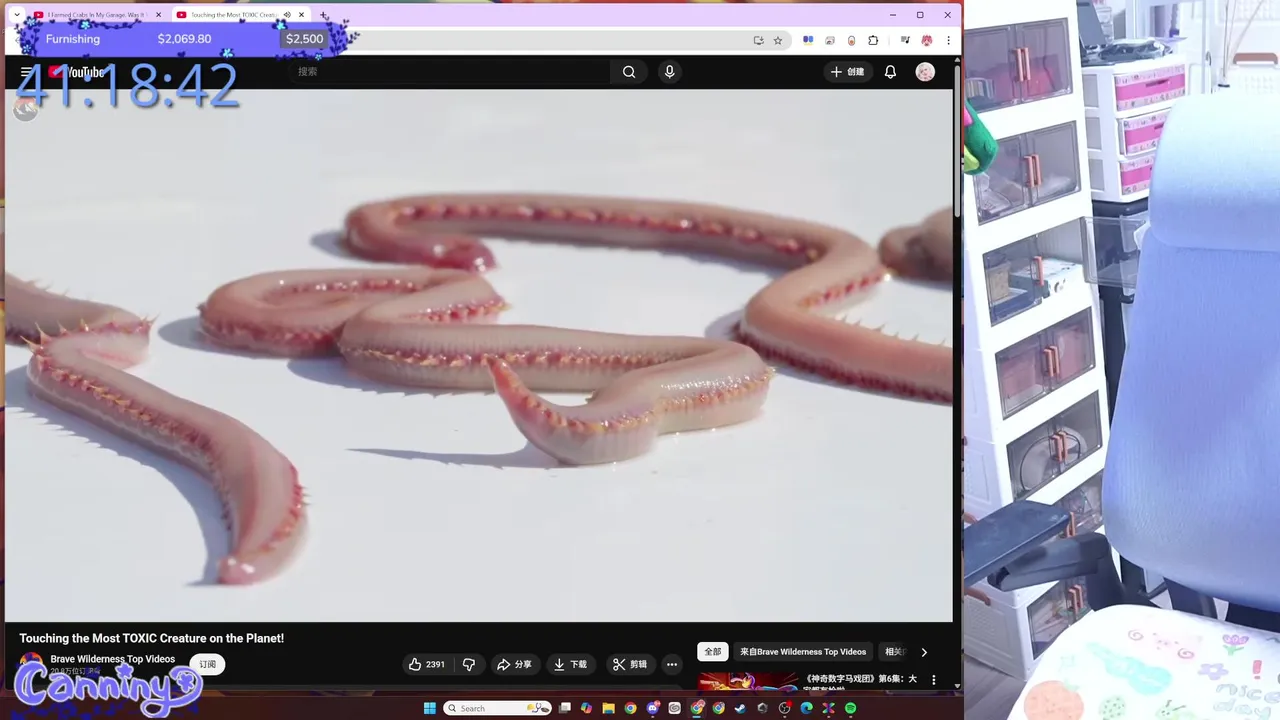Start voice search with the microphone icon
Image resolution: width=1280 pixels, height=720 pixels.
click(670, 72)
